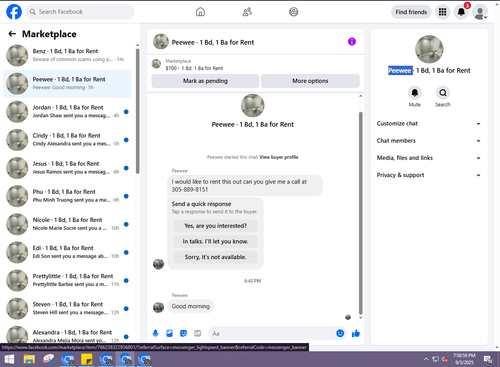
Task: Click the large listing photo in the details panel
Action: coord(429,49)
